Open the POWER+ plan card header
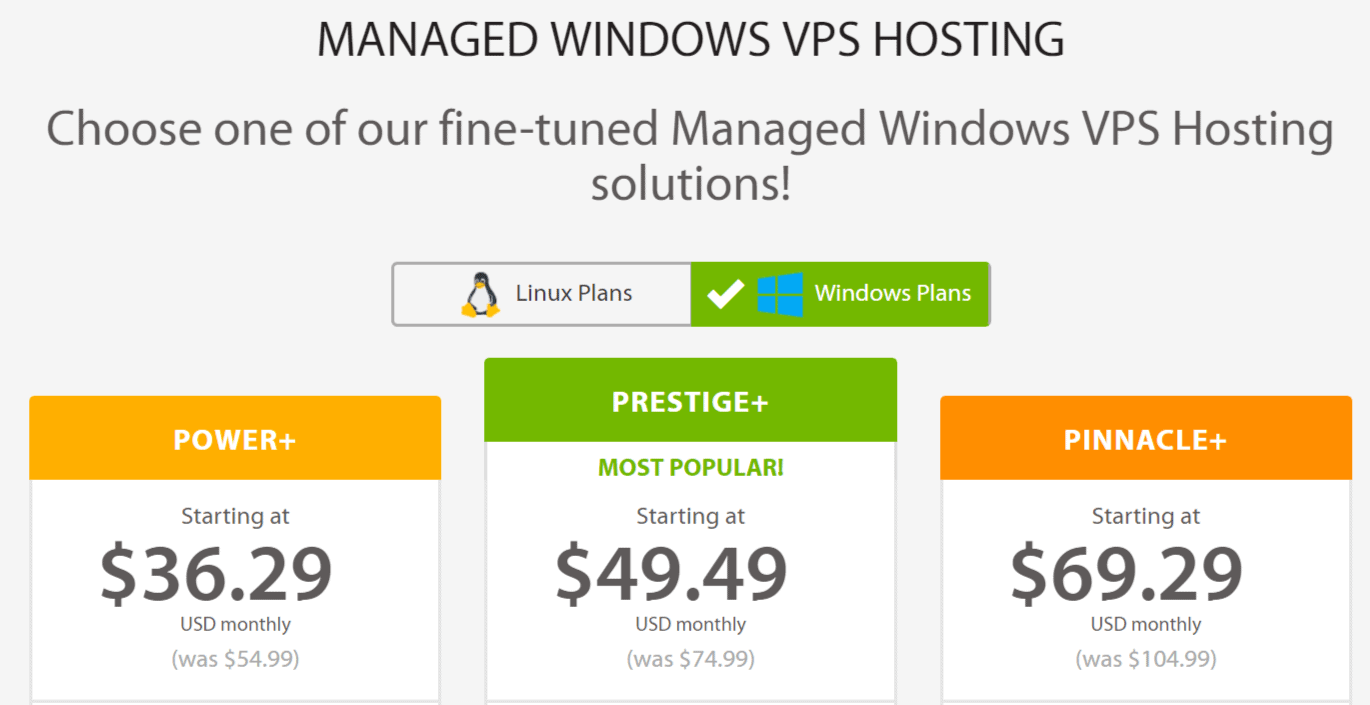This screenshot has height=705, width=1370. (235, 437)
